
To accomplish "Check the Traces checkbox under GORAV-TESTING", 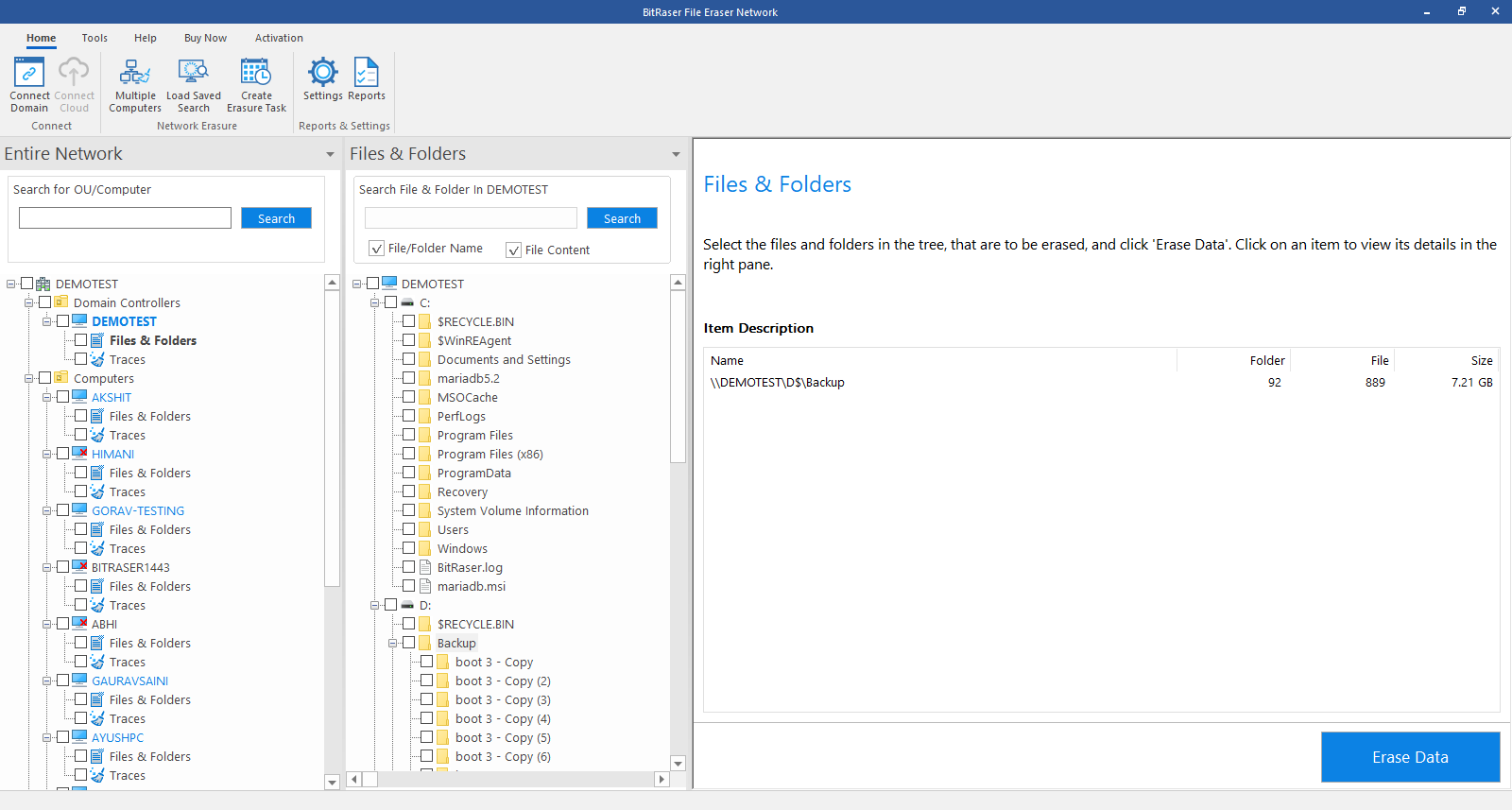I will tap(80, 548).
